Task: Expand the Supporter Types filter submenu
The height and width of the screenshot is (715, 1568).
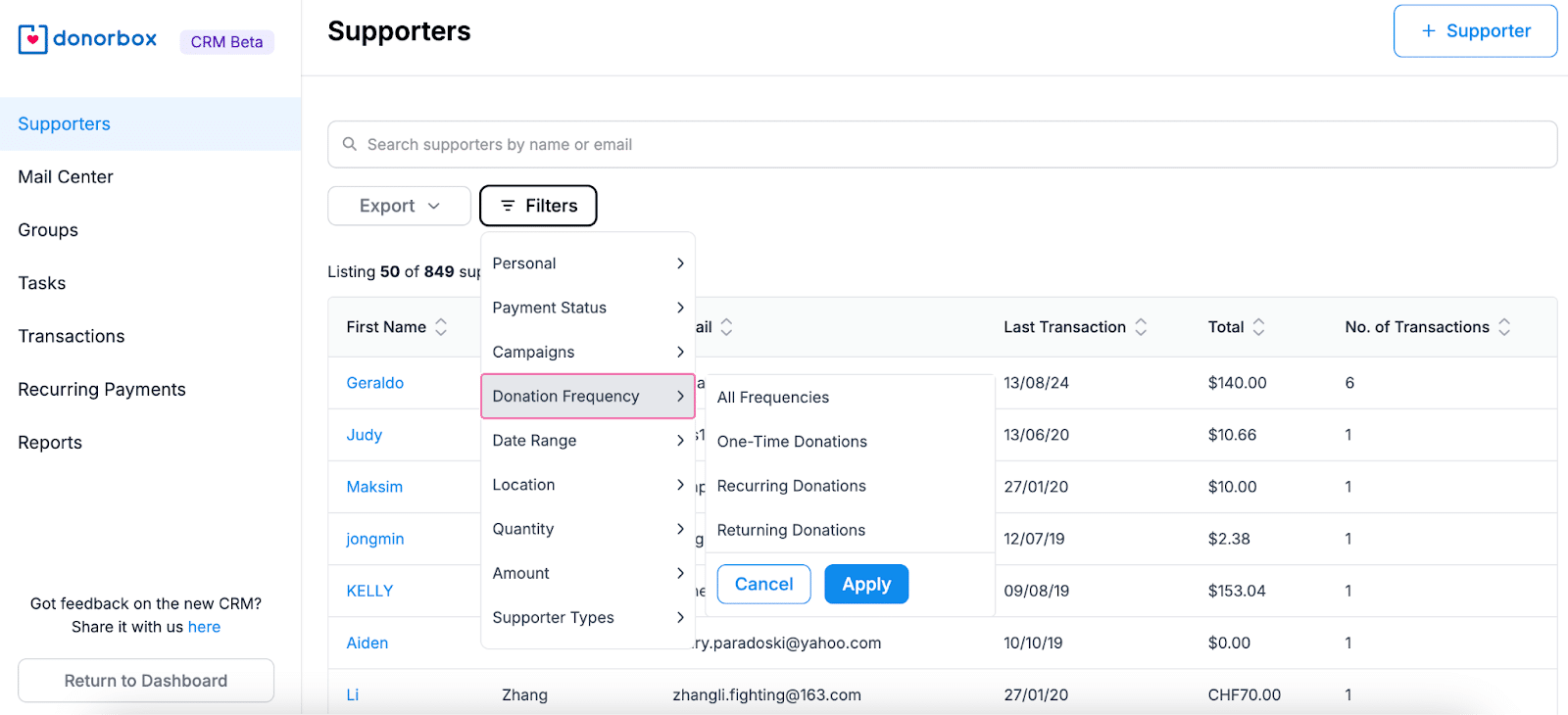Action: point(588,618)
